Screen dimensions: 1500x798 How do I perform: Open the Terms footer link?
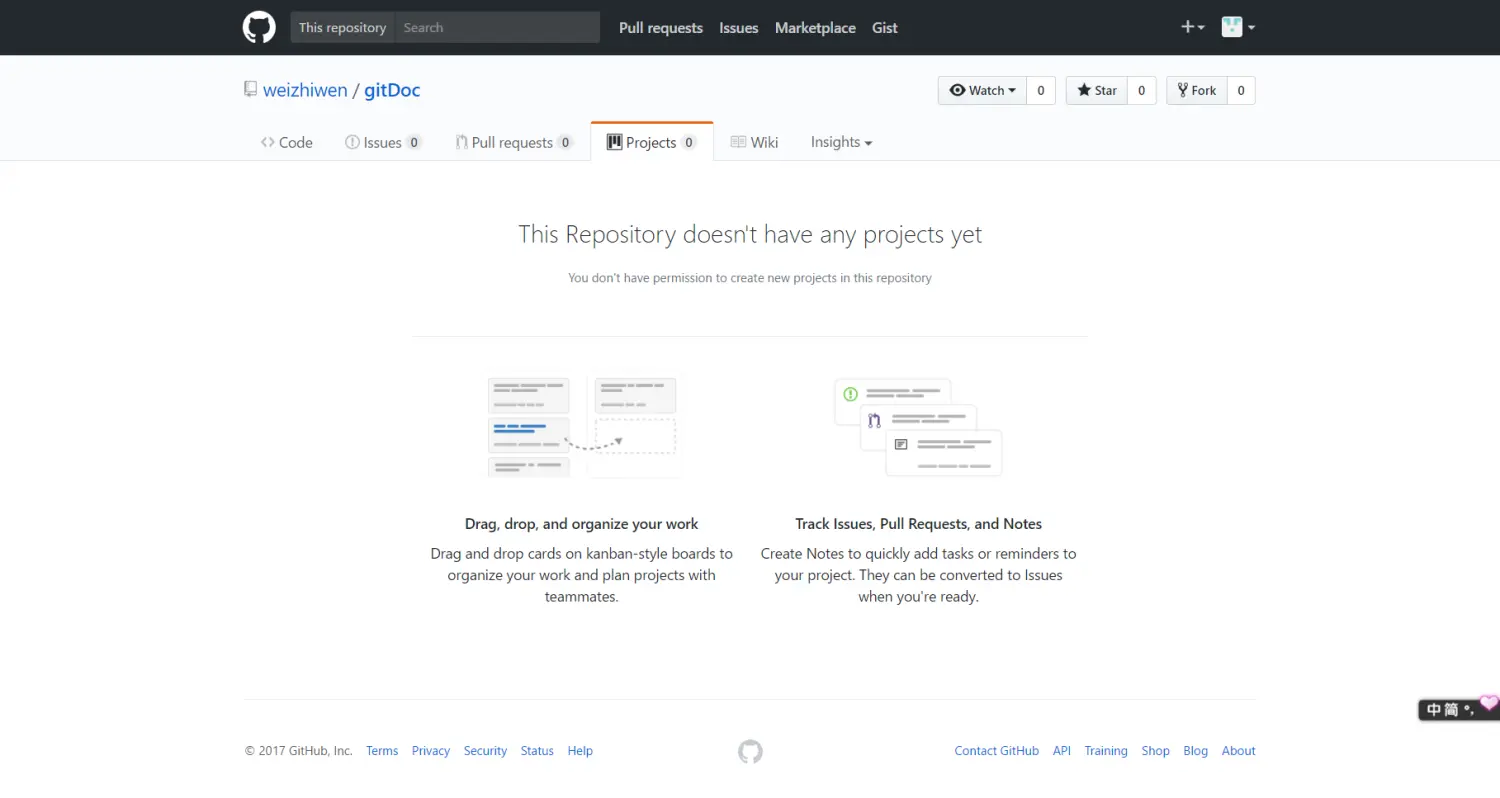click(x=382, y=751)
